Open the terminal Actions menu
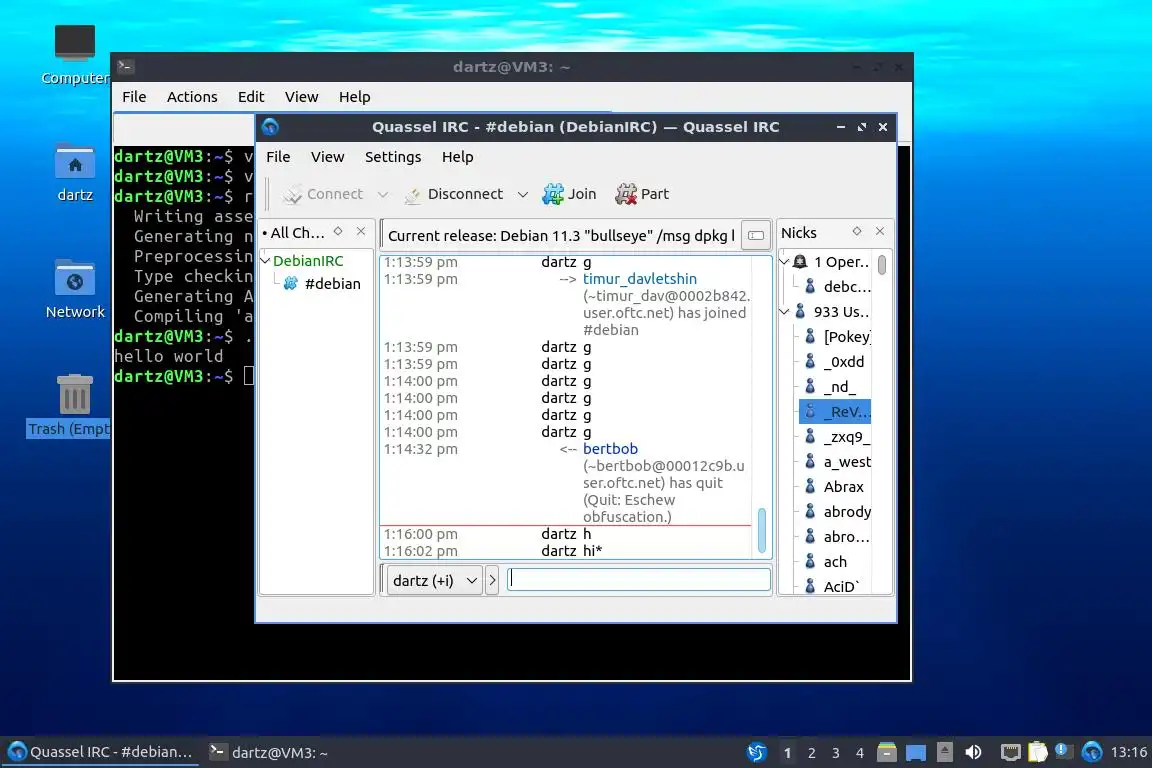The height and width of the screenshot is (768, 1152). 192,96
